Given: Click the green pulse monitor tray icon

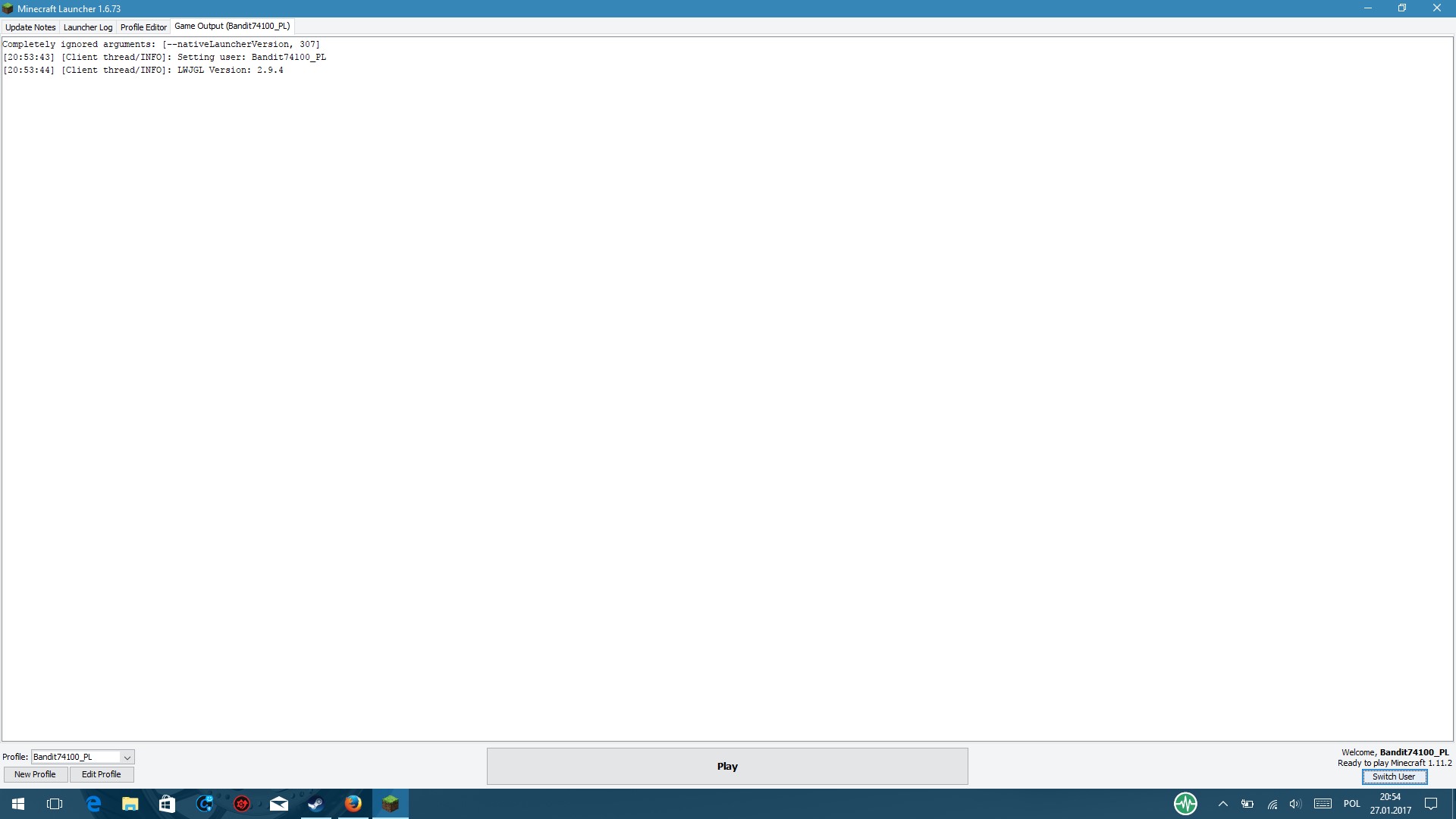Looking at the screenshot, I should [x=1185, y=803].
